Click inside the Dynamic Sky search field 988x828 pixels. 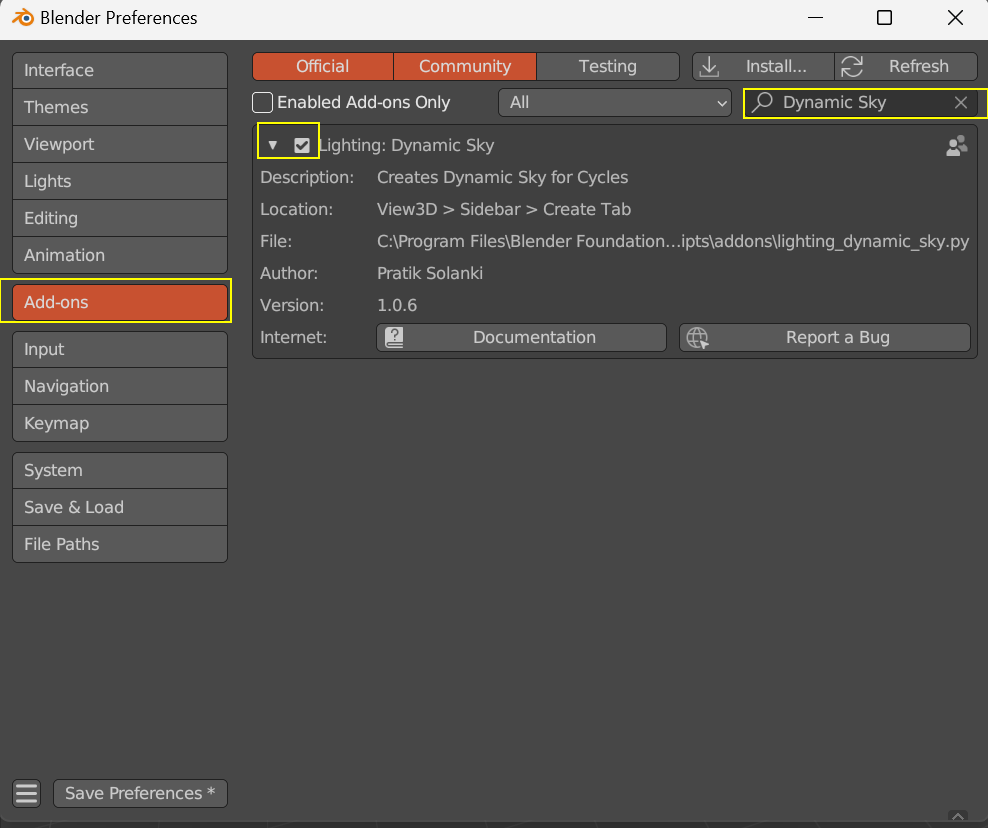coord(861,102)
